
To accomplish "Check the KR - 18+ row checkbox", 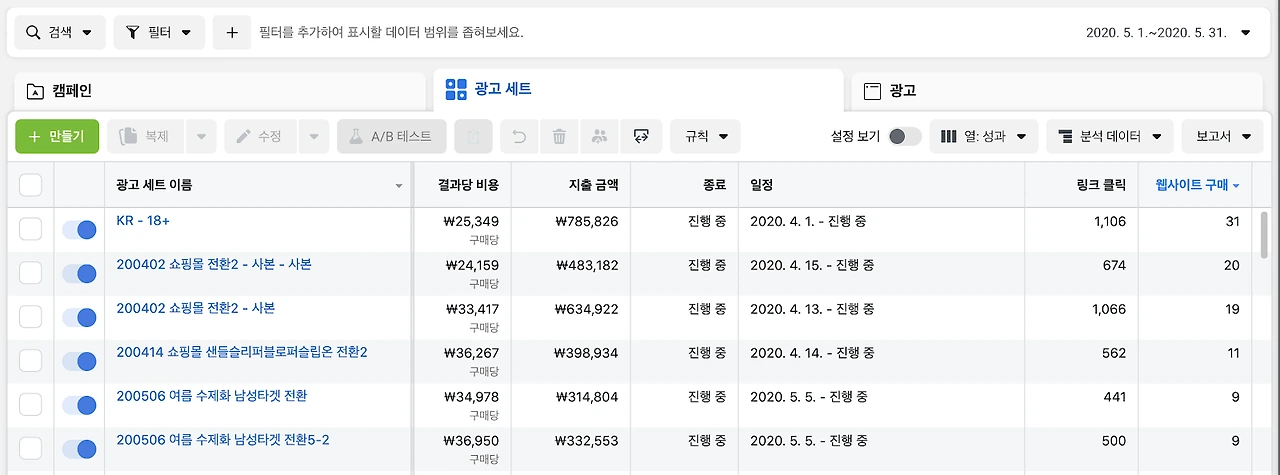I will coord(30,229).
